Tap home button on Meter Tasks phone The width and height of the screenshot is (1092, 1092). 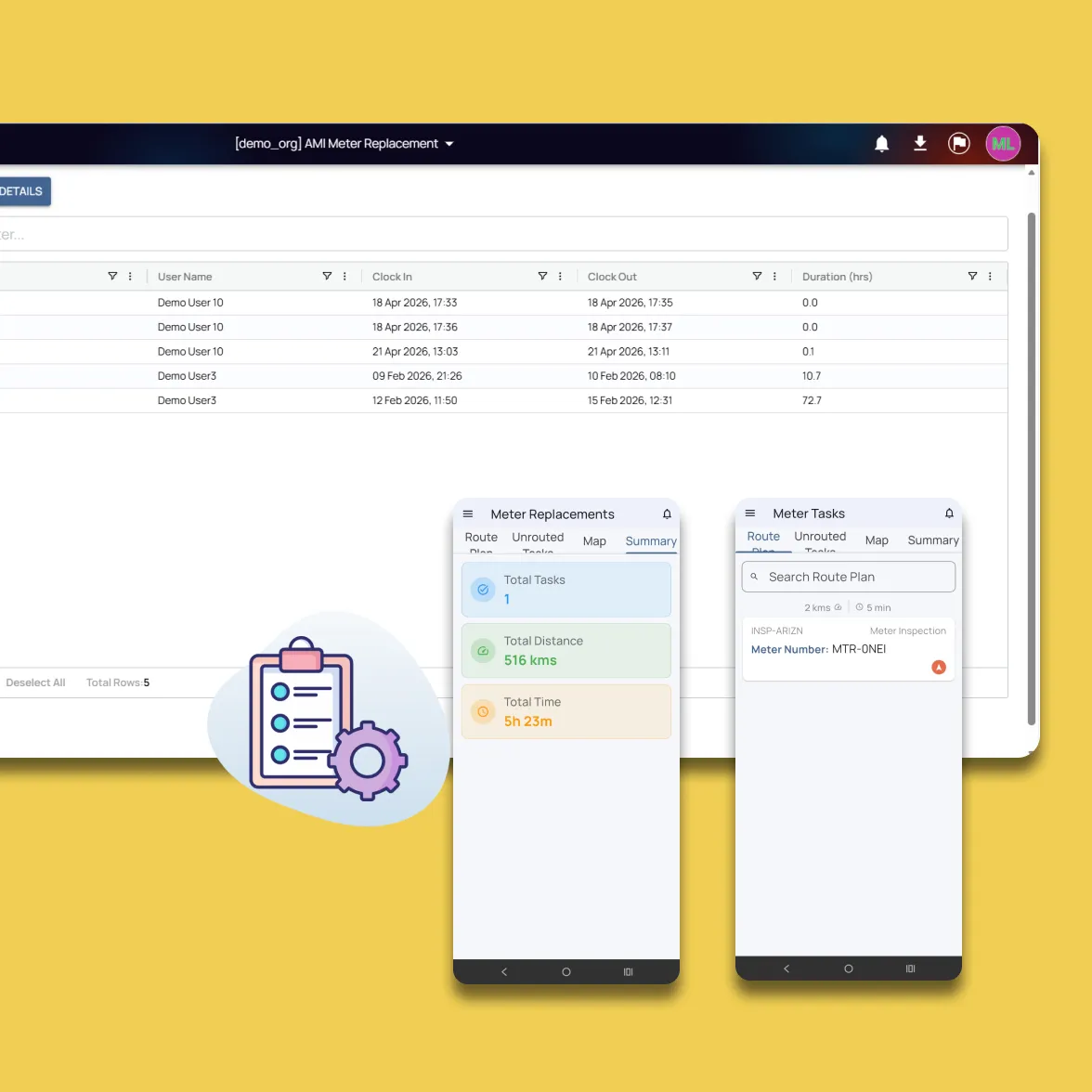849,968
